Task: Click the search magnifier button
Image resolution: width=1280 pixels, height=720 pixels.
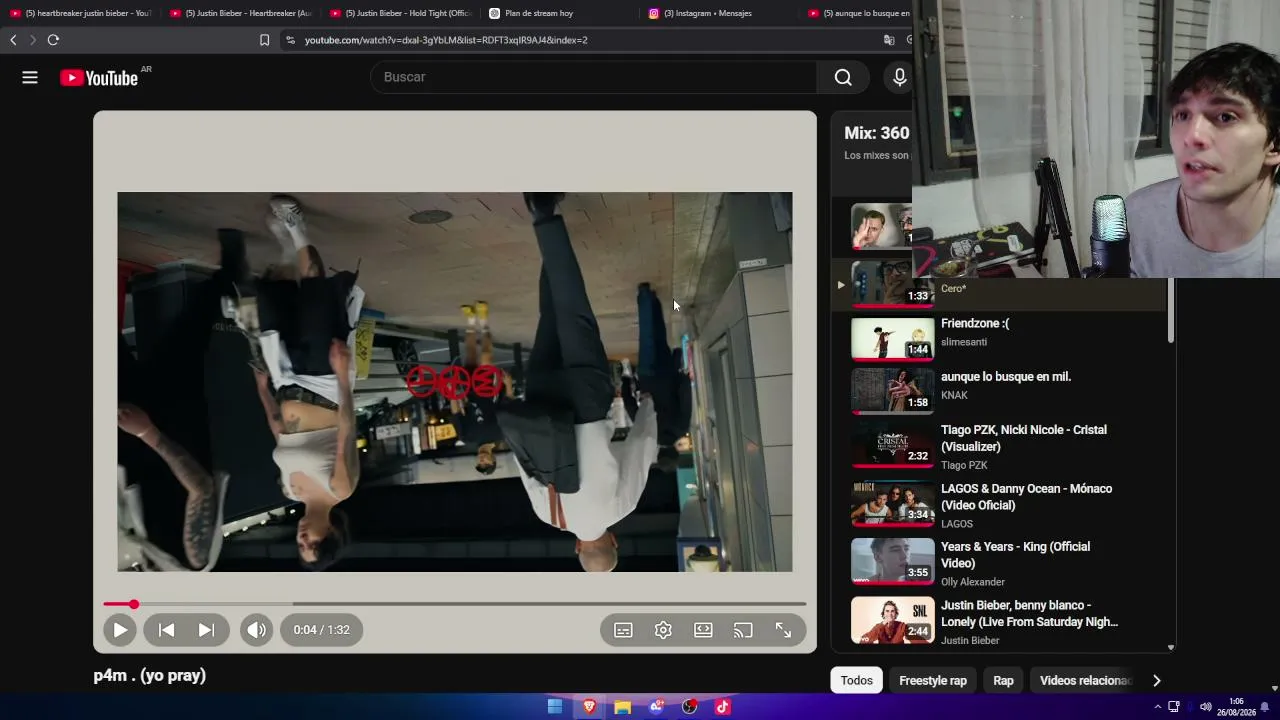Action: 843,77
